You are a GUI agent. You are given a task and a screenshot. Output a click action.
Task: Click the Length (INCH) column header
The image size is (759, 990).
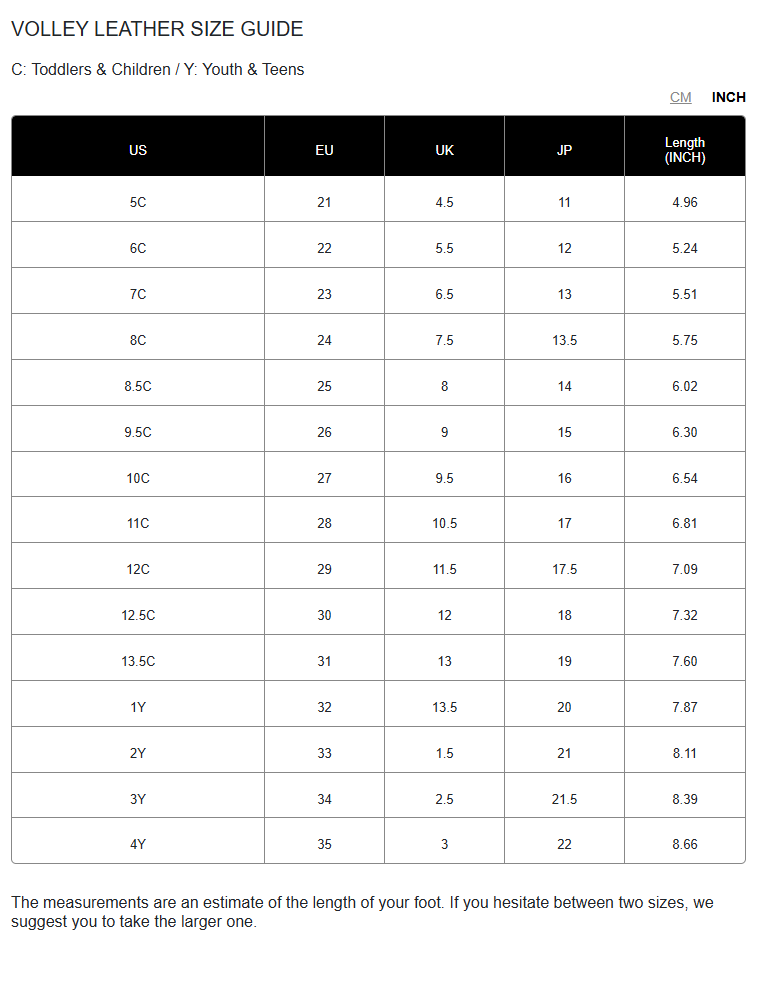coord(684,150)
